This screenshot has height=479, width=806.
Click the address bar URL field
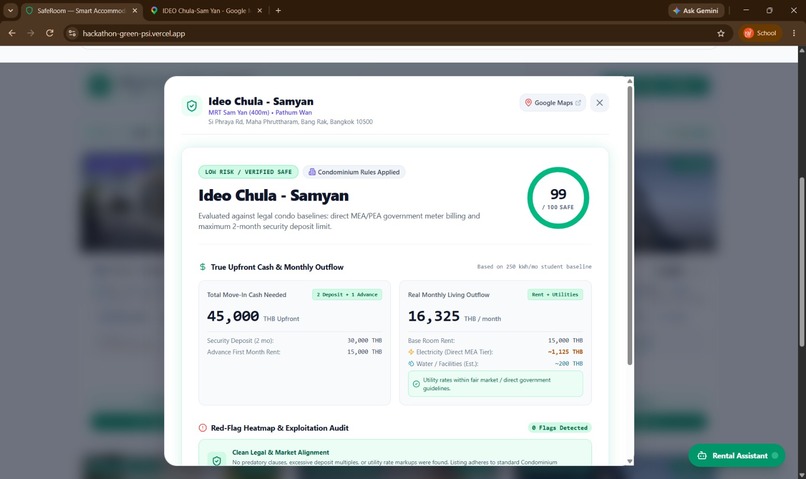point(396,33)
